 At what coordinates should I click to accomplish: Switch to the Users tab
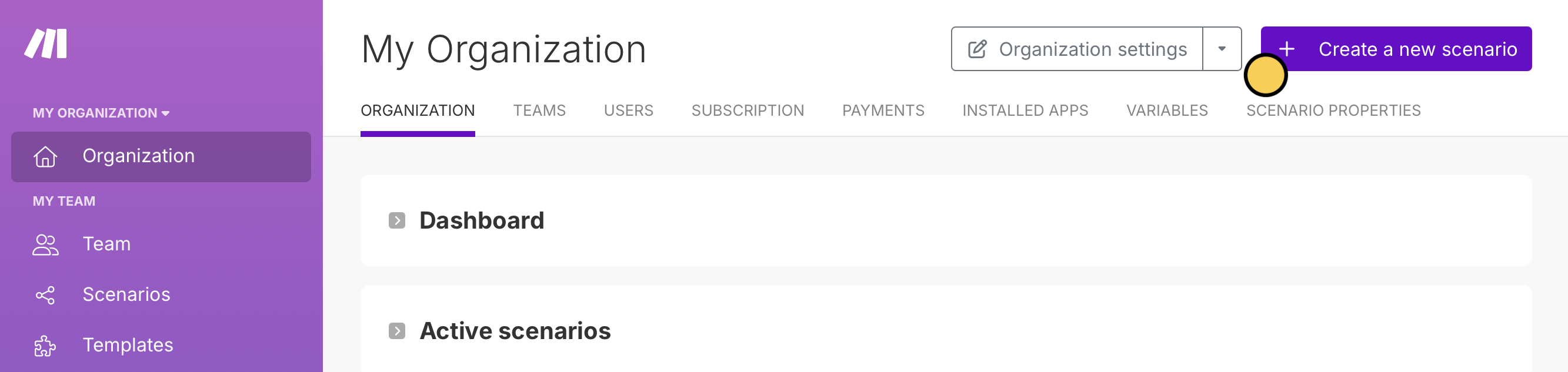click(628, 110)
